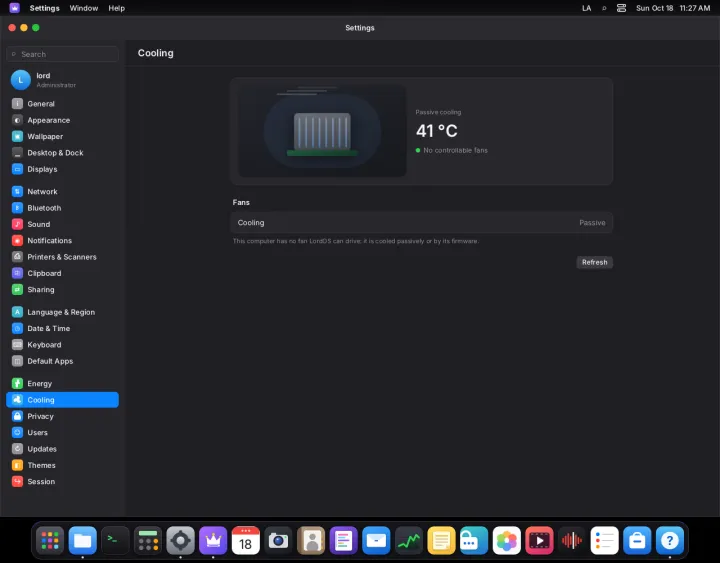Open Keyboard settings
This screenshot has height=563, width=720.
click(x=62, y=345)
